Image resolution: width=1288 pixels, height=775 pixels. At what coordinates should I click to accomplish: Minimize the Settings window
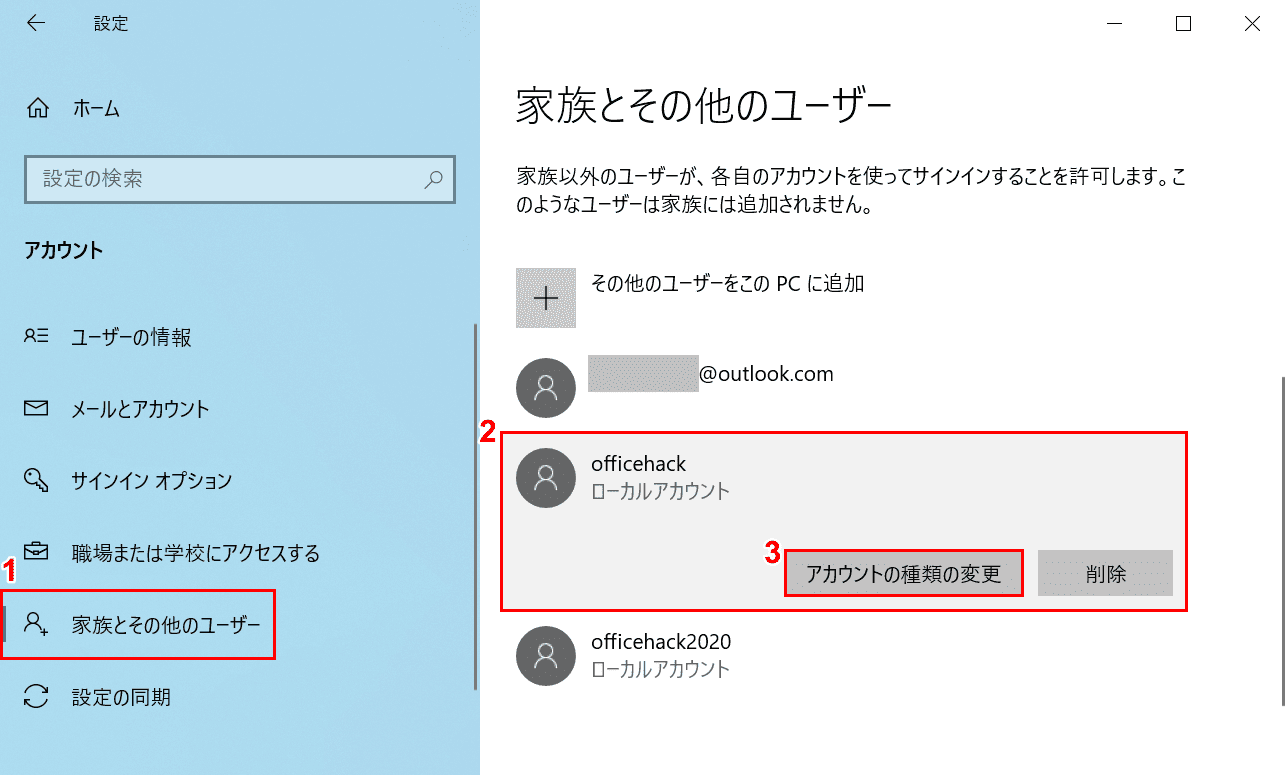(x=1114, y=24)
